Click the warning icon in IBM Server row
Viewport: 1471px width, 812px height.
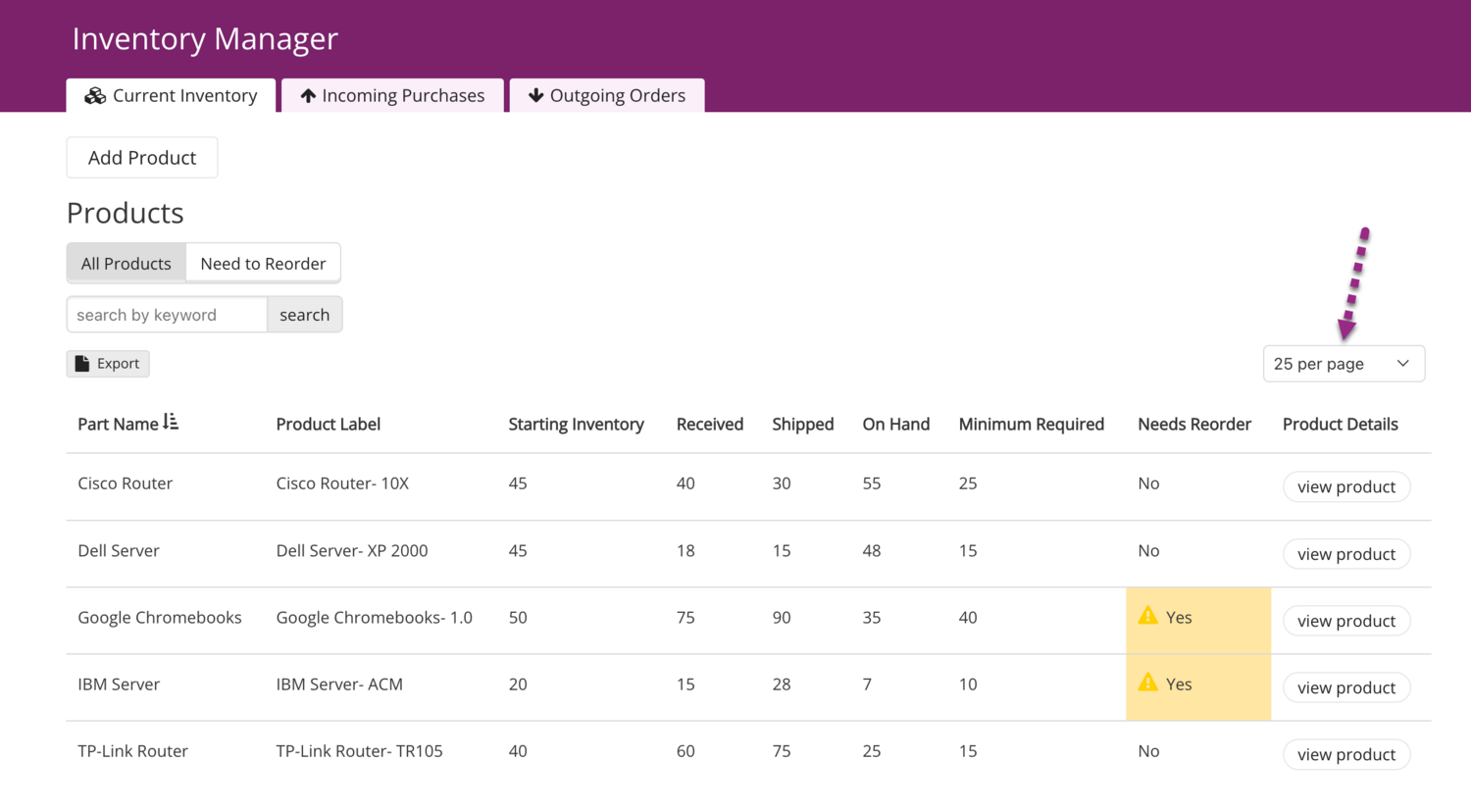[1147, 683]
